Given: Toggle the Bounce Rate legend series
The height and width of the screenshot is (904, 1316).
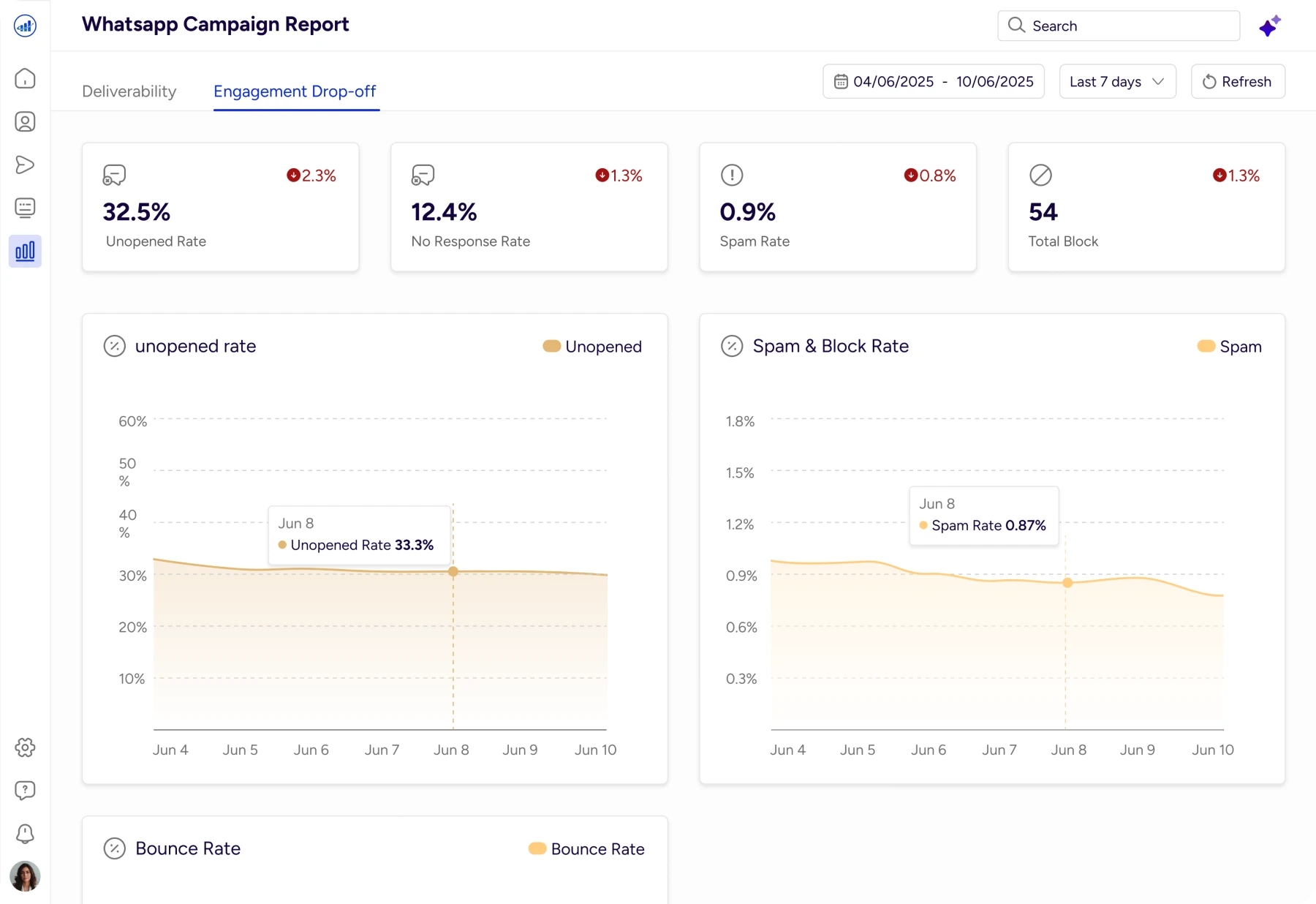Looking at the screenshot, I should [x=586, y=849].
